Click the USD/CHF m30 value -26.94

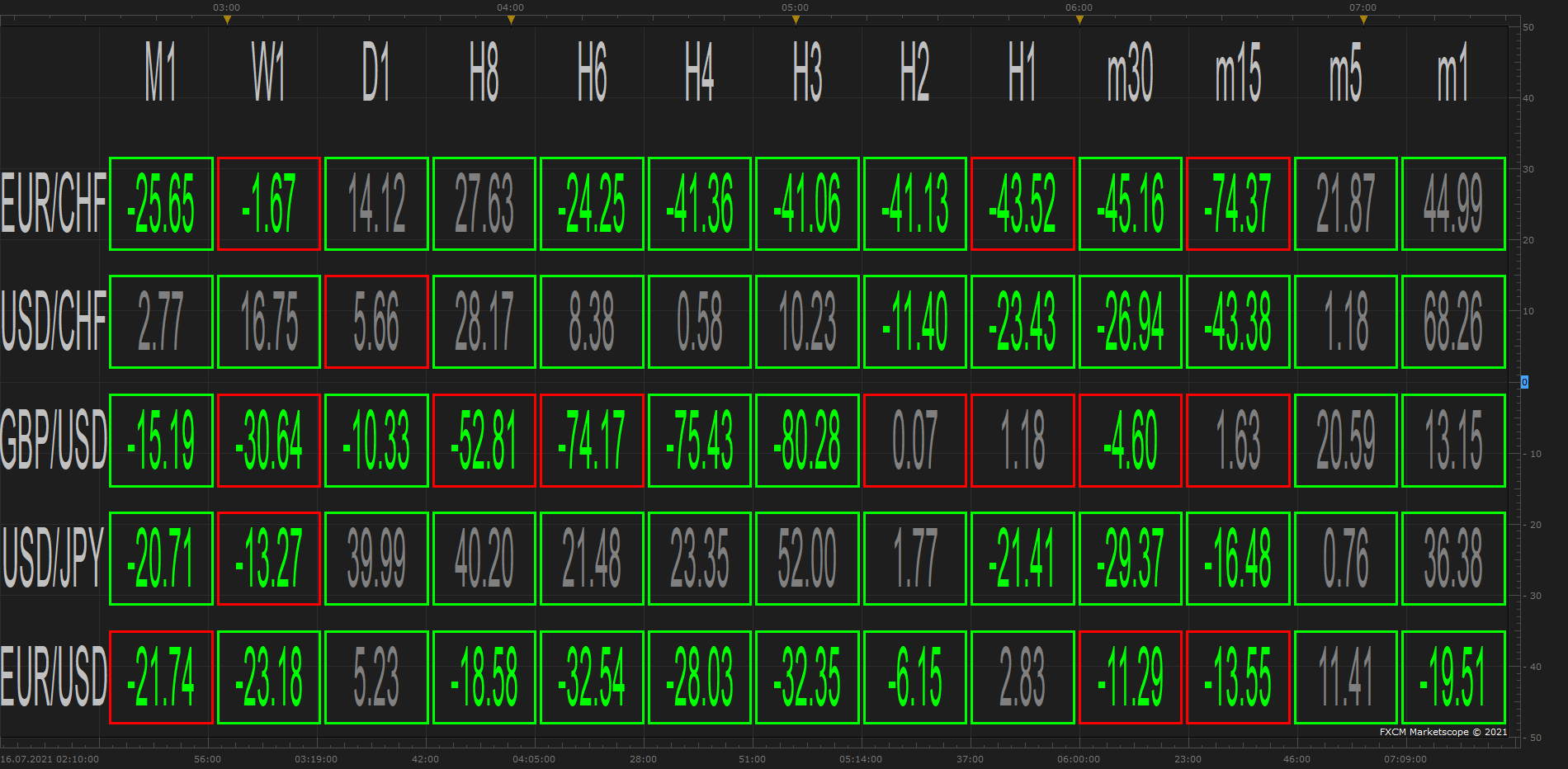tap(1131, 322)
